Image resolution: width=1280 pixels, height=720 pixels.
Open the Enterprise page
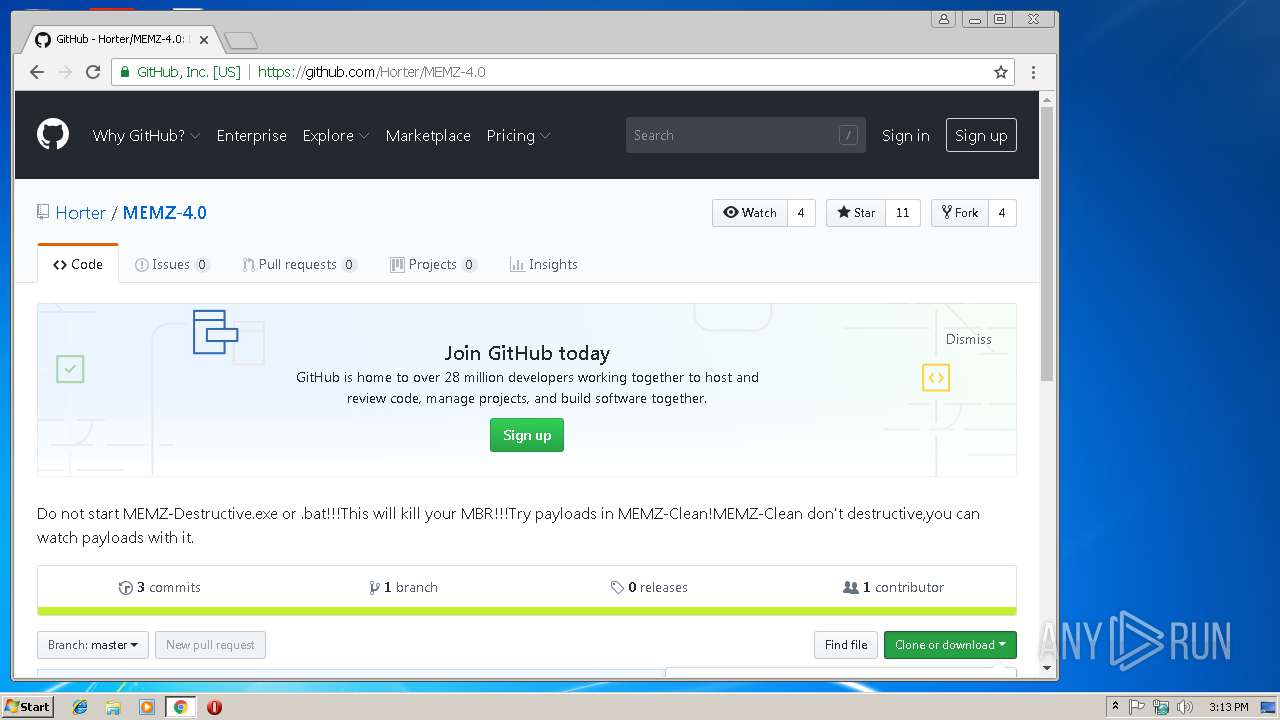[x=252, y=135]
